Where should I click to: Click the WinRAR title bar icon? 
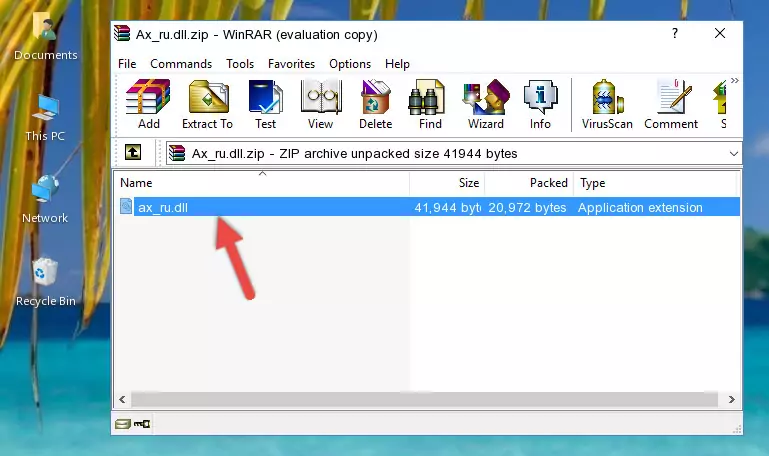[x=122, y=33]
